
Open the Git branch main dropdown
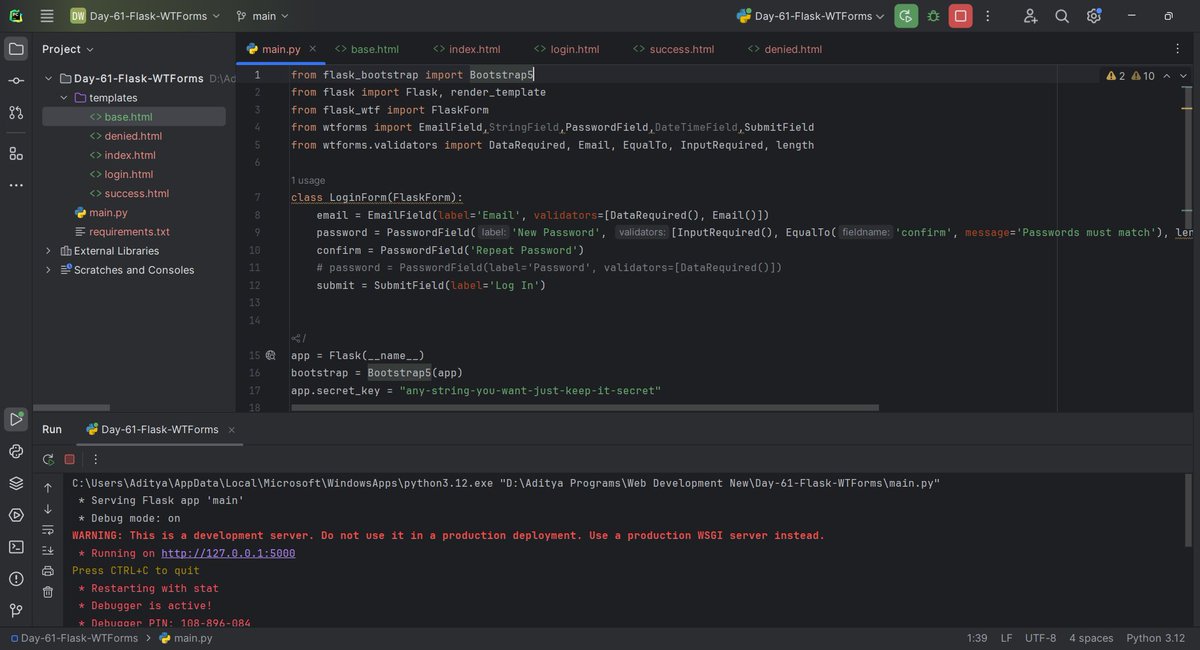[262, 16]
